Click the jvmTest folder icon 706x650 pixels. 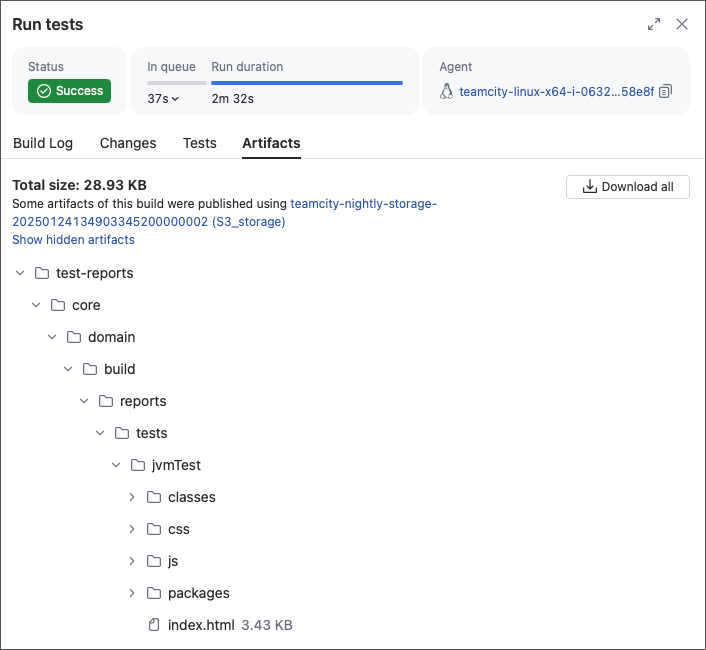pos(138,465)
